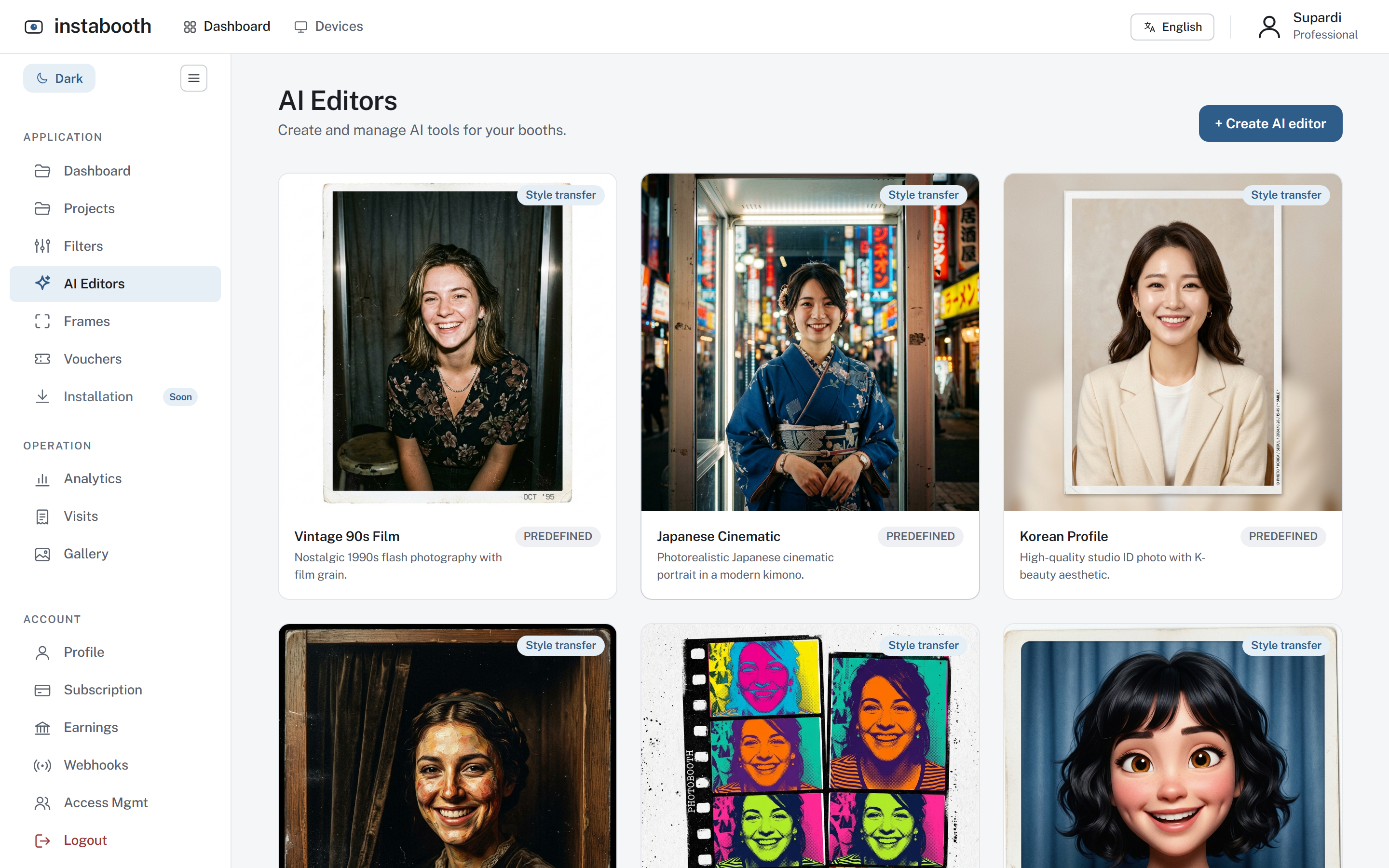
Task: Open the Supardi account menu
Action: 1307,27
